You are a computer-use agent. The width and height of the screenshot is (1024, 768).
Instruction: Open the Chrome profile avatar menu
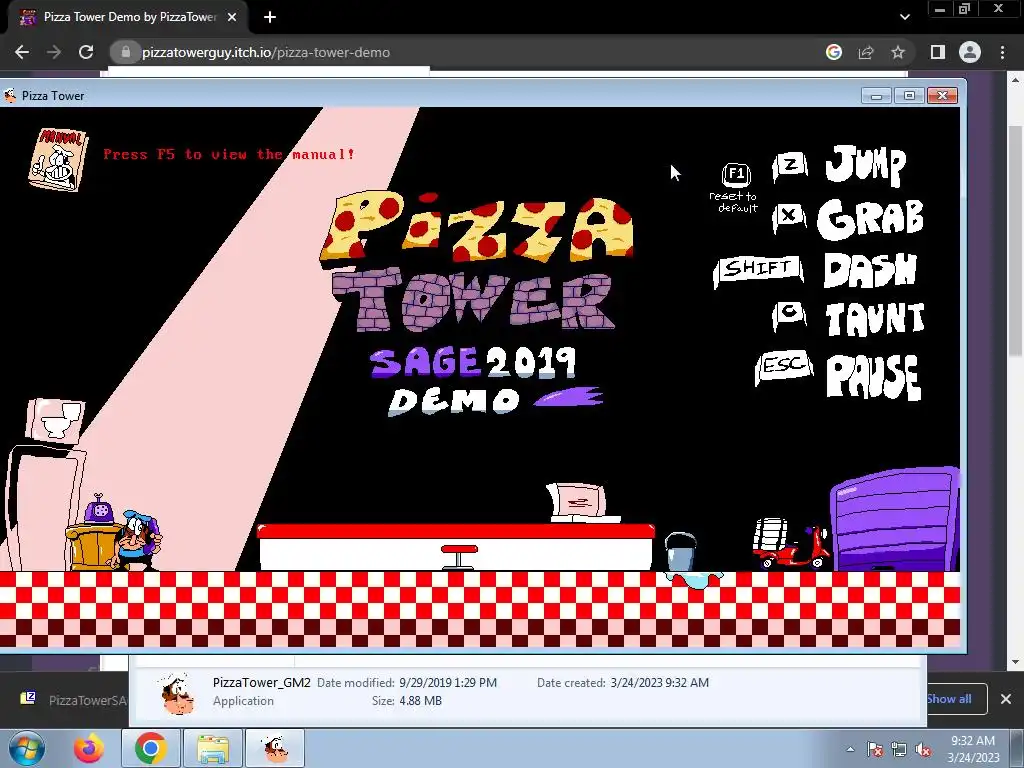coord(970,52)
